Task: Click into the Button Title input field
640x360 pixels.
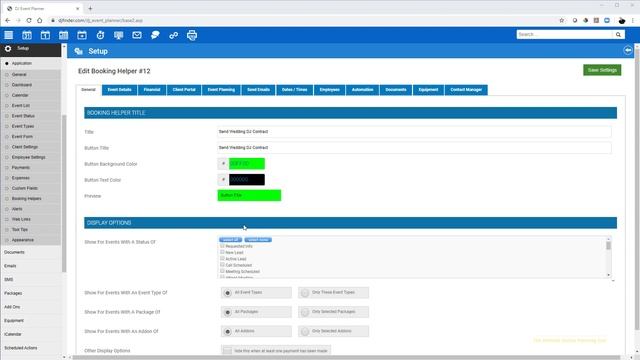Action: (414, 148)
